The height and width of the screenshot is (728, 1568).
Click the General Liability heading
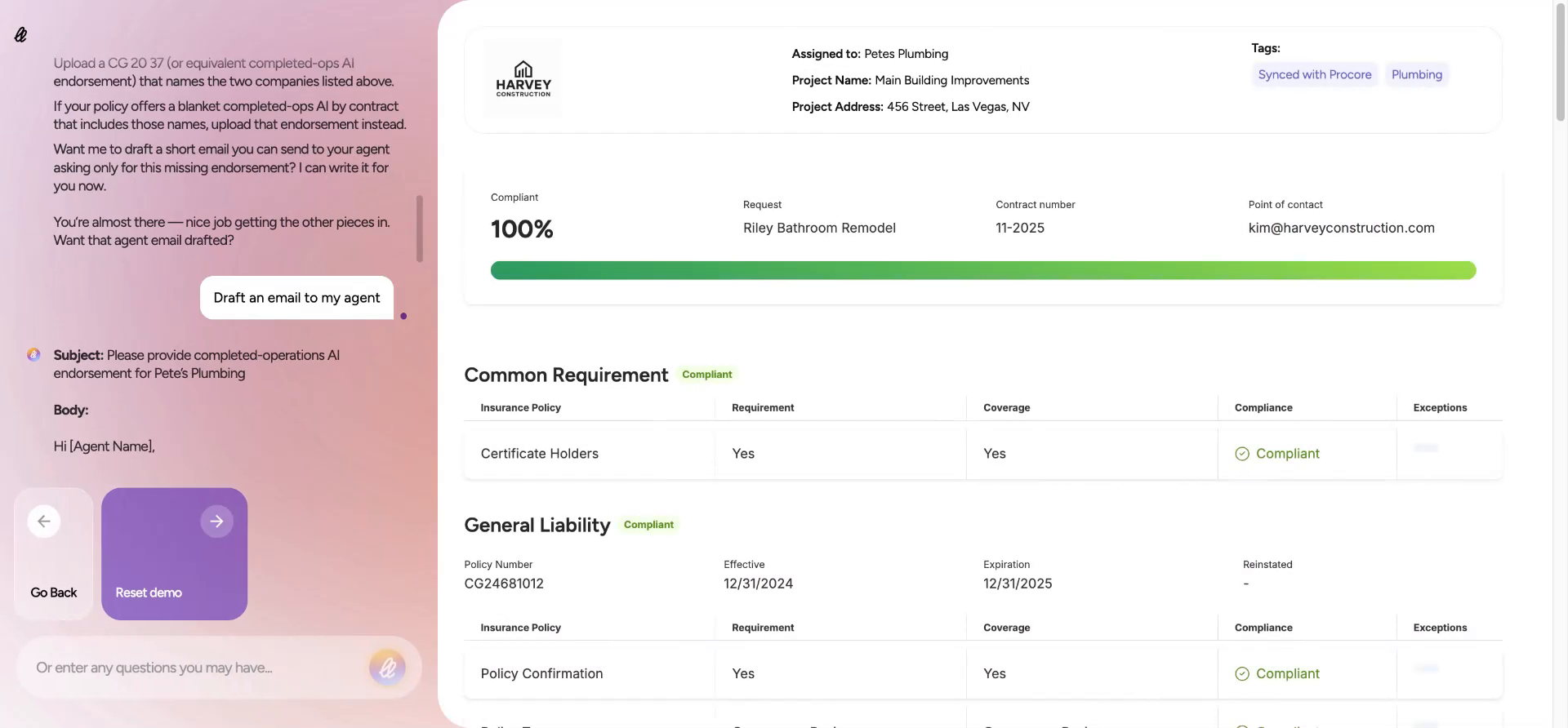click(537, 525)
